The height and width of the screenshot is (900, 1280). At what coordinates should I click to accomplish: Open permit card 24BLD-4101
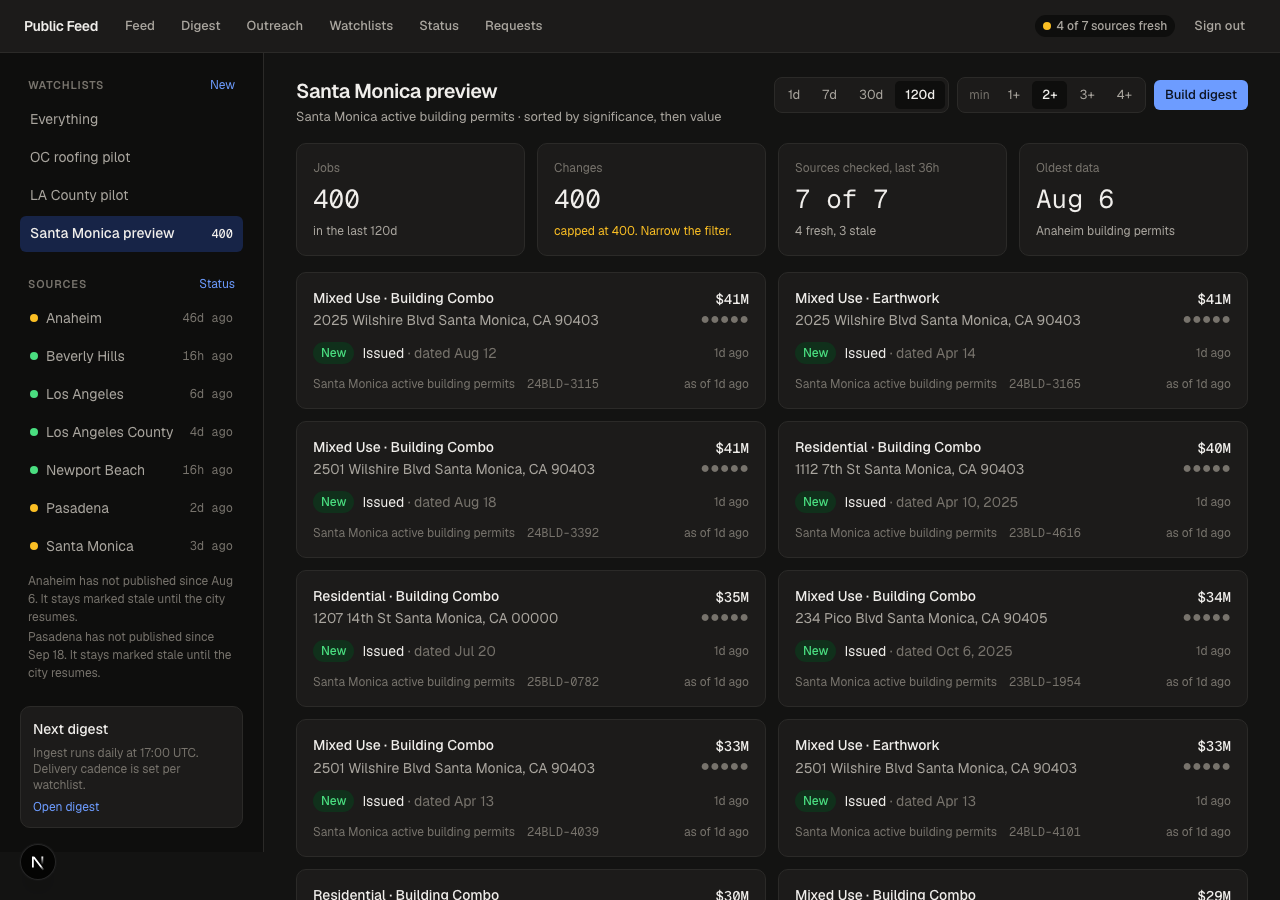(1013, 788)
